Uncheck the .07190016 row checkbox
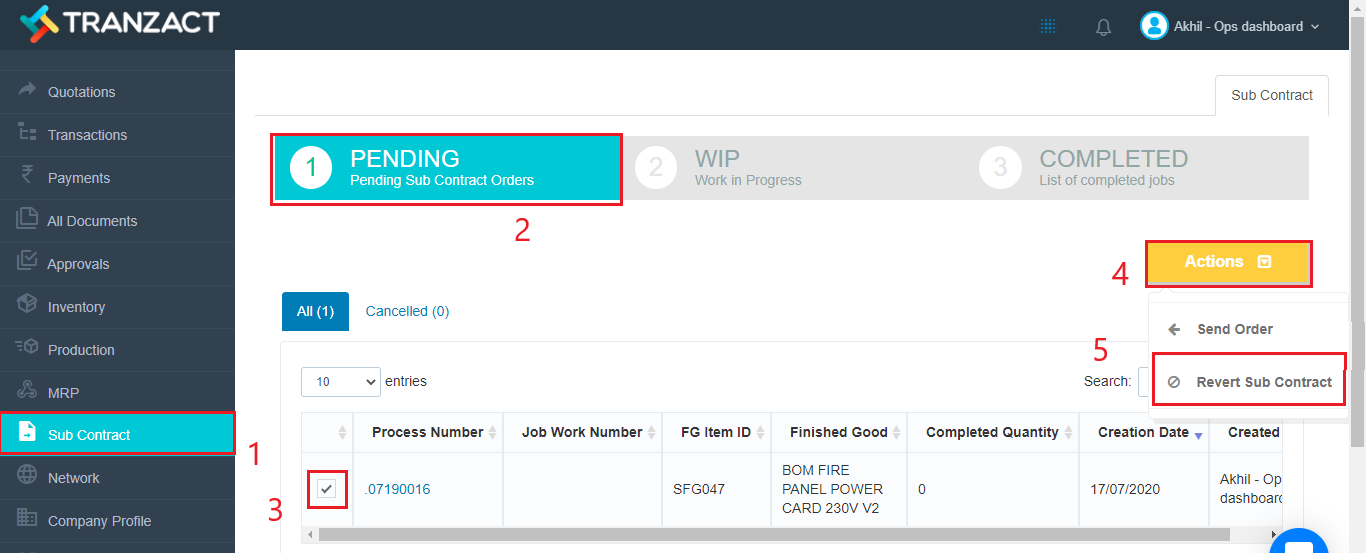Image resolution: width=1366 pixels, height=553 pixels. coord(327,488)
